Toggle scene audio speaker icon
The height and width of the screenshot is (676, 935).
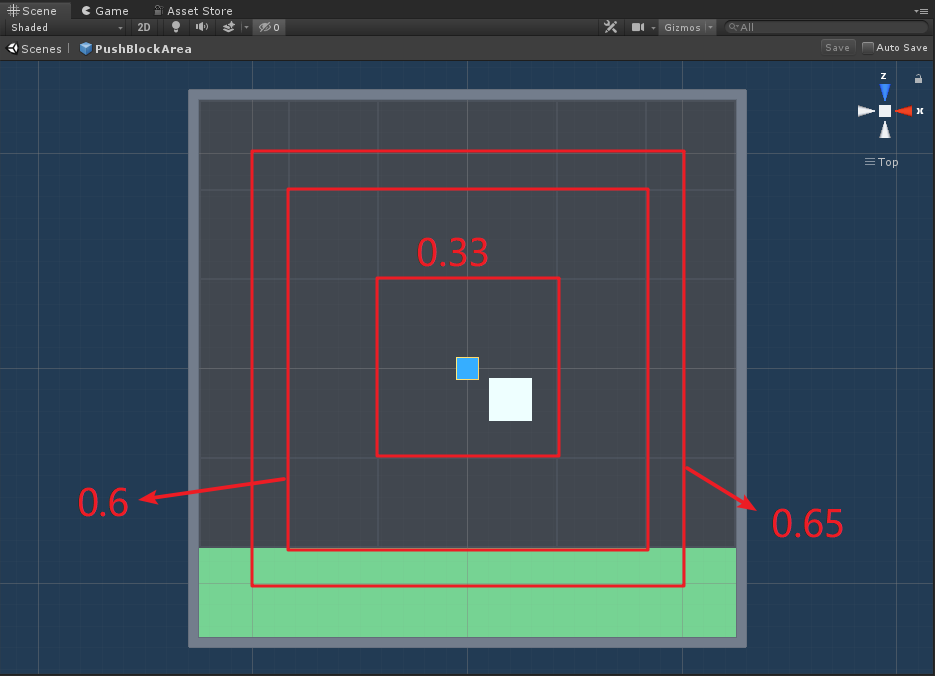pyautogui.click(x=202, y=27)
